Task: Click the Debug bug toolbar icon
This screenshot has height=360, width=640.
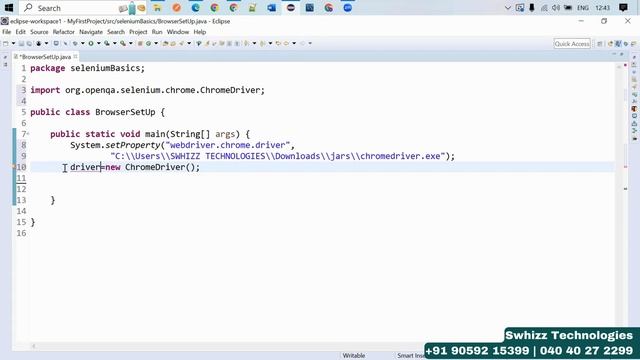Action: (75, 43)
